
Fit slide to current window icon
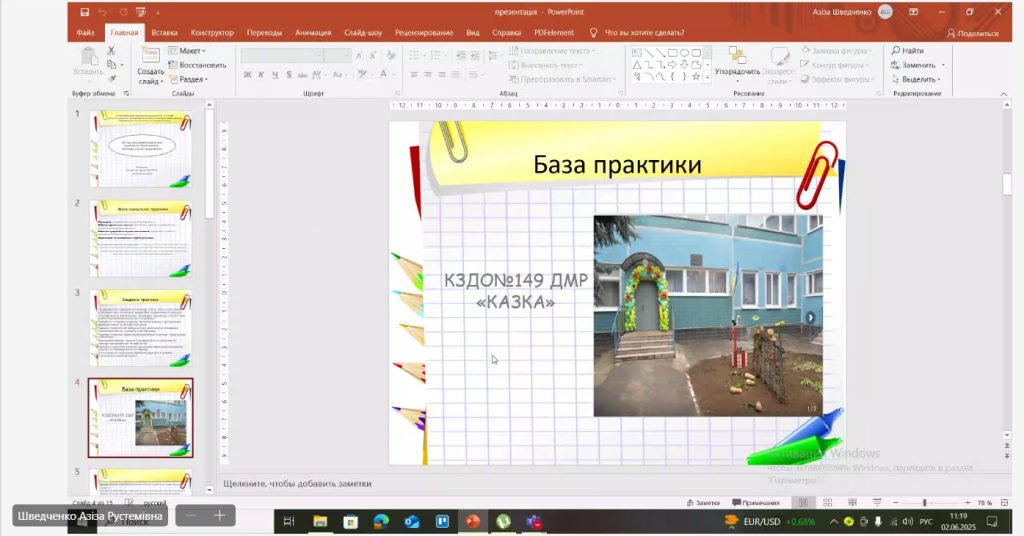pos(1004,503)
